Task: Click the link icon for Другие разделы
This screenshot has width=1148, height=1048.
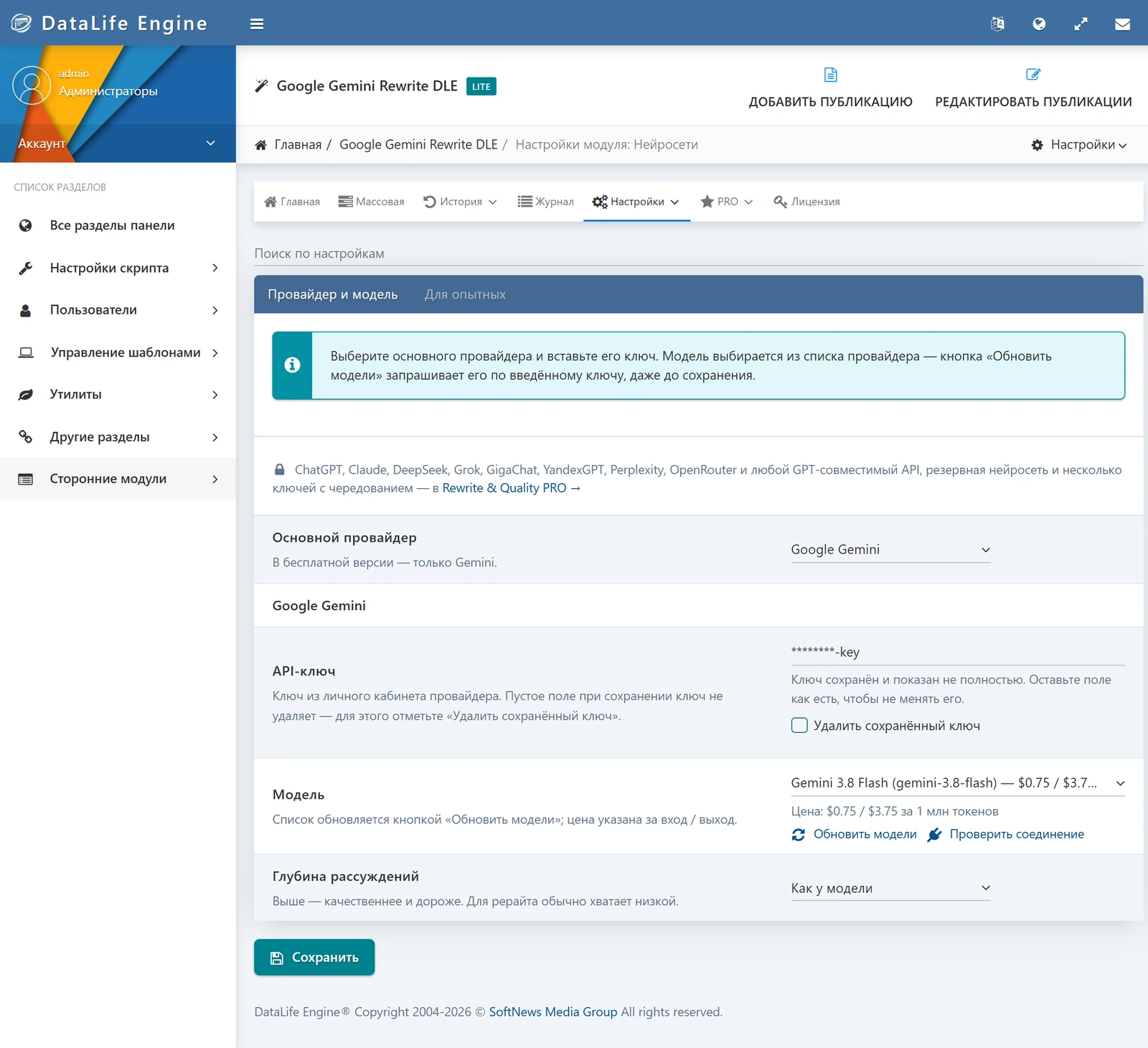Action: (25, 436)
